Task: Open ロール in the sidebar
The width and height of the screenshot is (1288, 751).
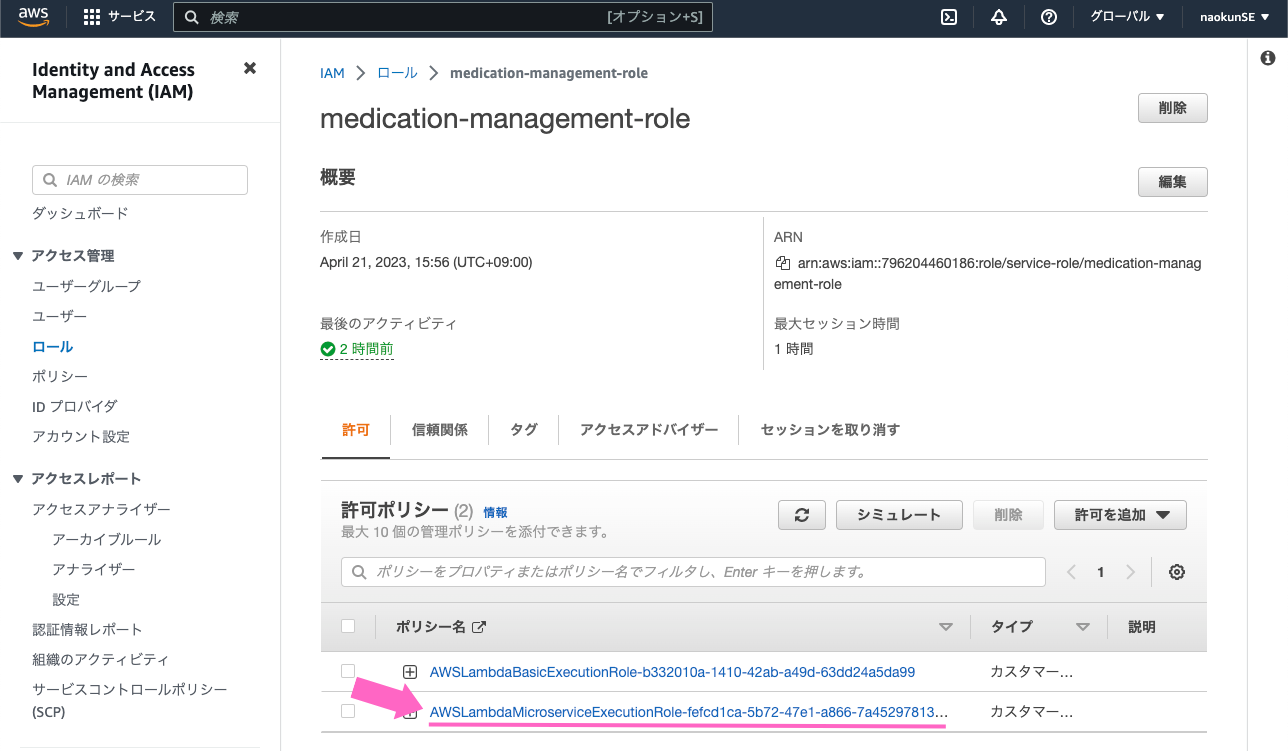Action: [x=53, y=347]
